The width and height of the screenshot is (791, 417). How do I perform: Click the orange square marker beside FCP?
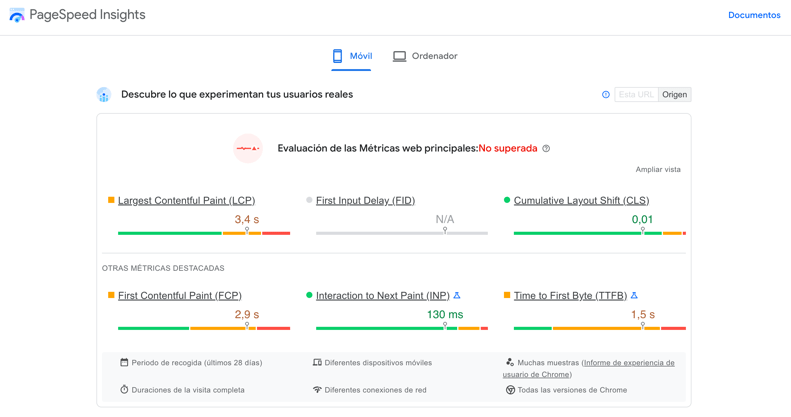point(111,295)
